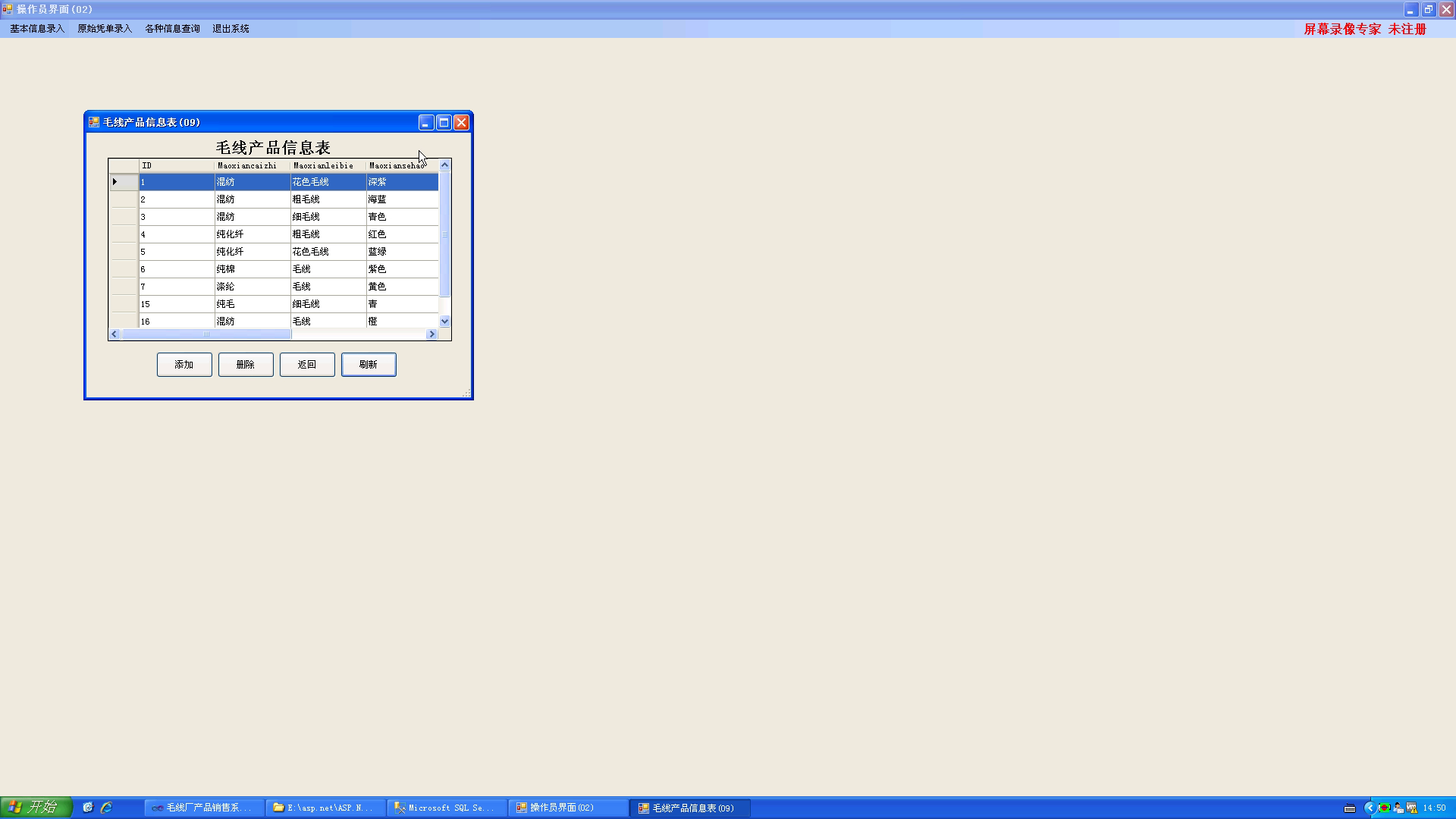
Task: Click the resize grip of 毛线产品信息表 window
Action: (466, 393)
